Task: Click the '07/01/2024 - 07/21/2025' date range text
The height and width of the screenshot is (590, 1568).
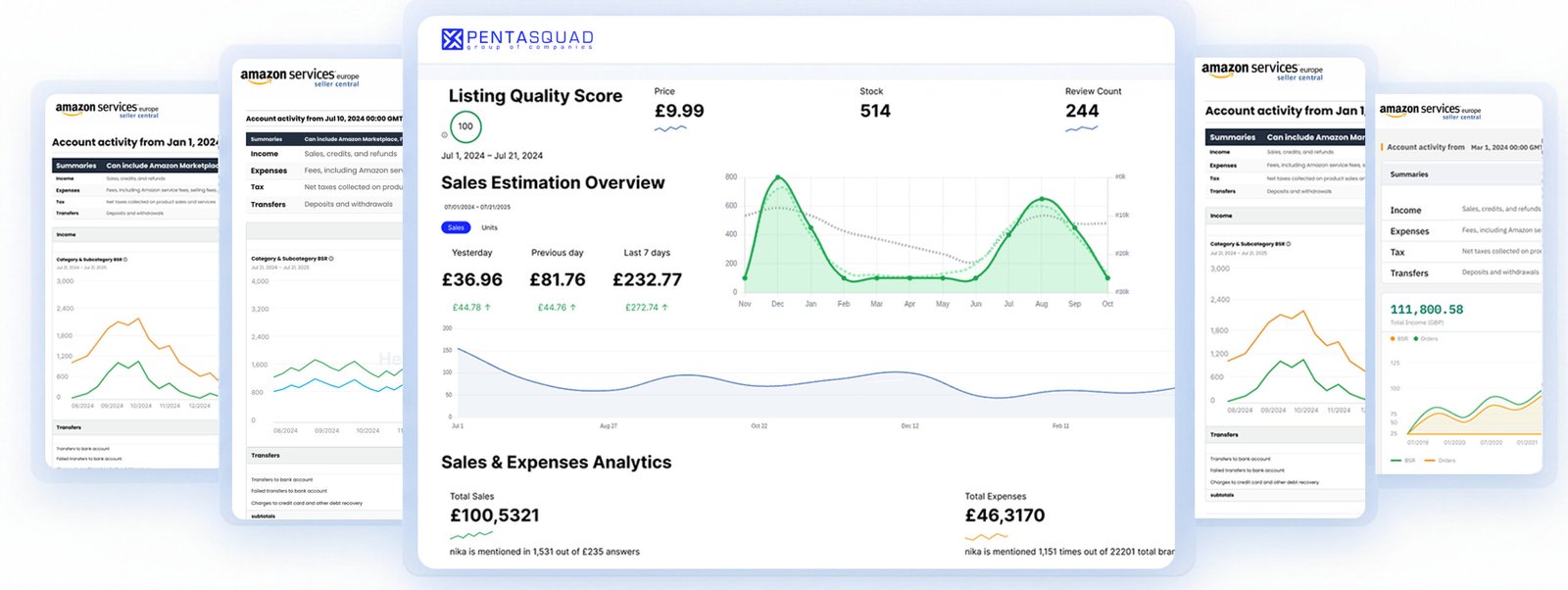Action: pos(477,208)
